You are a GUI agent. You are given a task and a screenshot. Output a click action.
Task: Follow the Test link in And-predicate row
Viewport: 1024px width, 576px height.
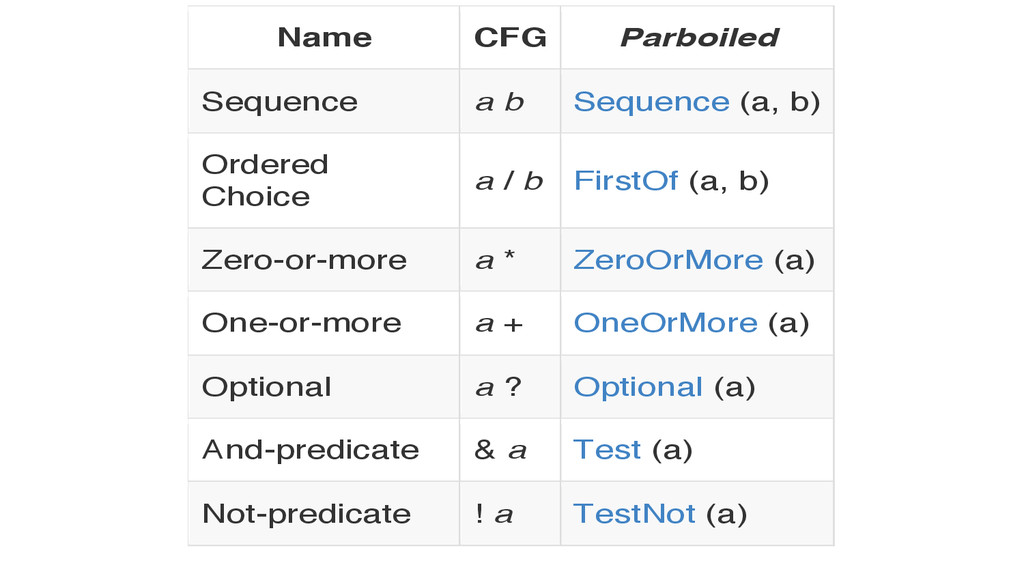607,450
